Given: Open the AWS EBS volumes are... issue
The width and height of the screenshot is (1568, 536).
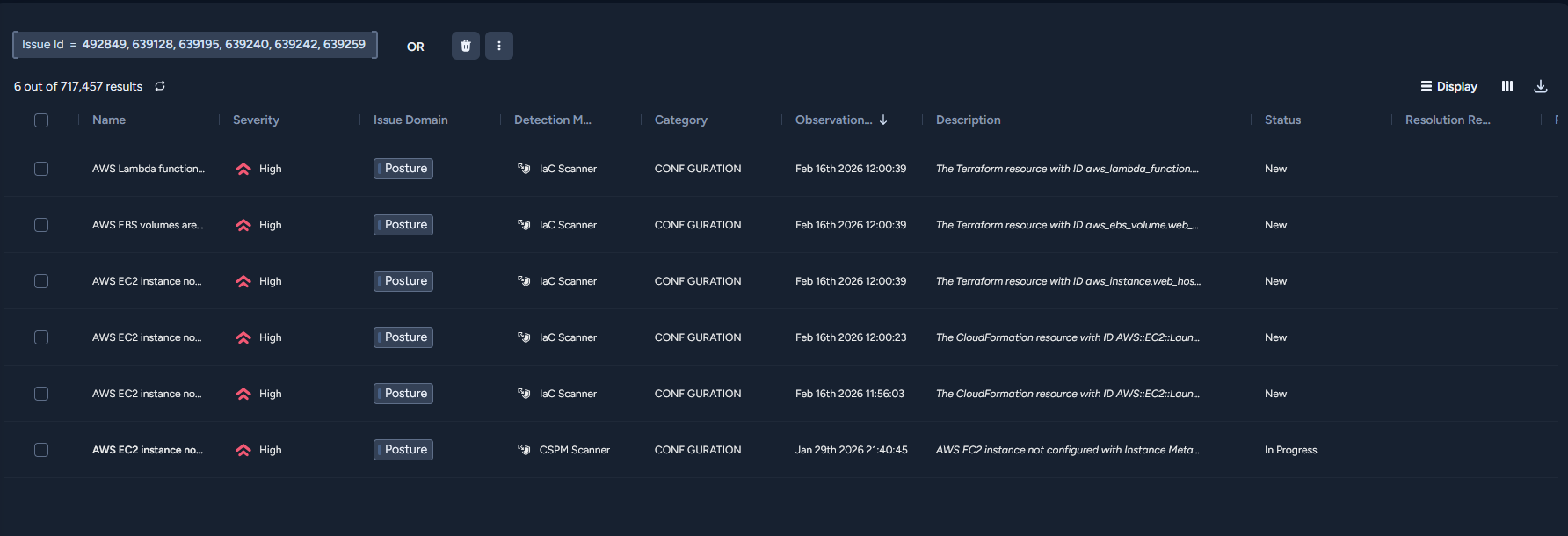Looking at the screenshot, I should click(148, 225).
